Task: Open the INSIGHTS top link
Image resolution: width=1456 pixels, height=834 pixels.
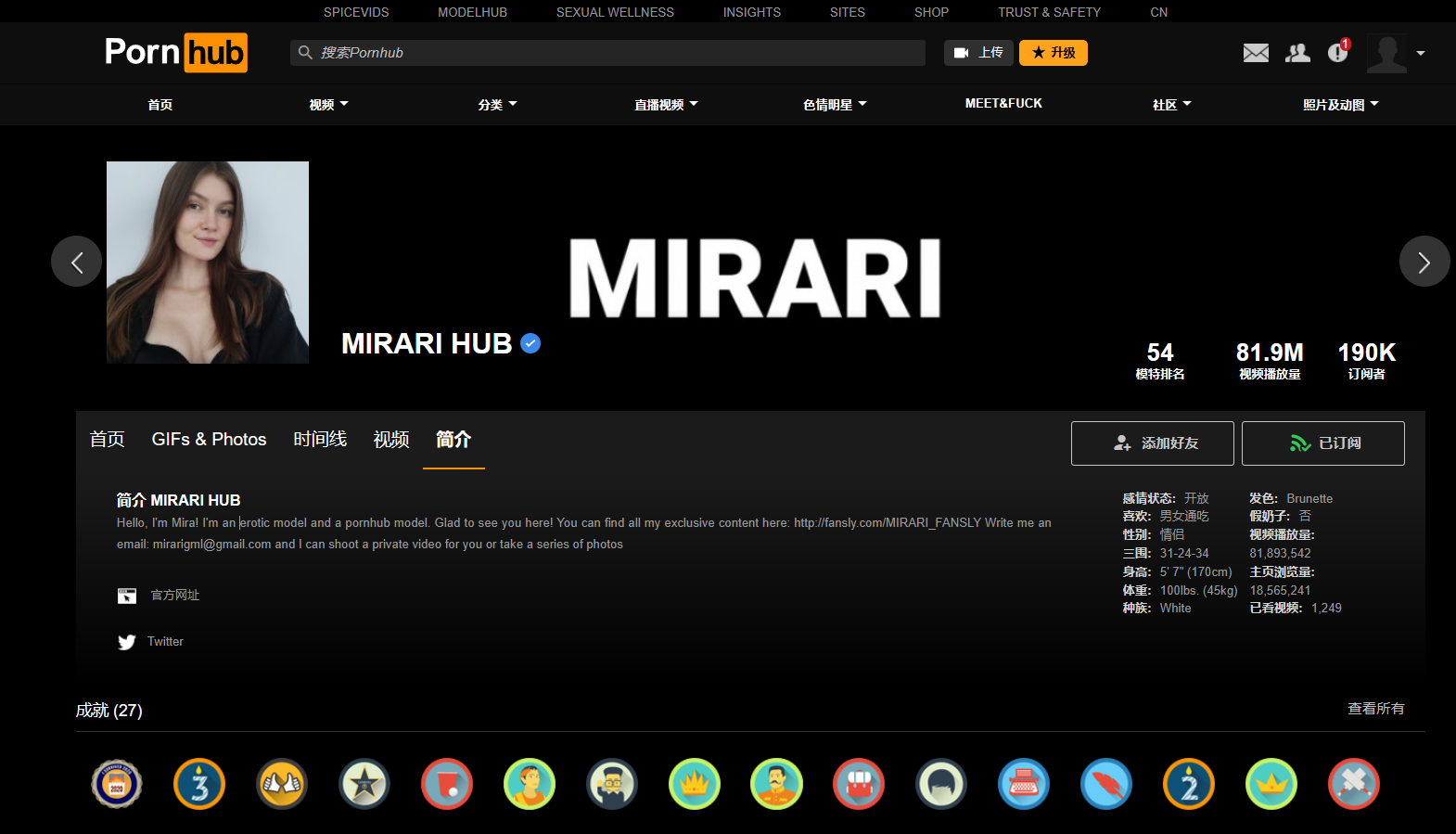Action: [752, 12]
